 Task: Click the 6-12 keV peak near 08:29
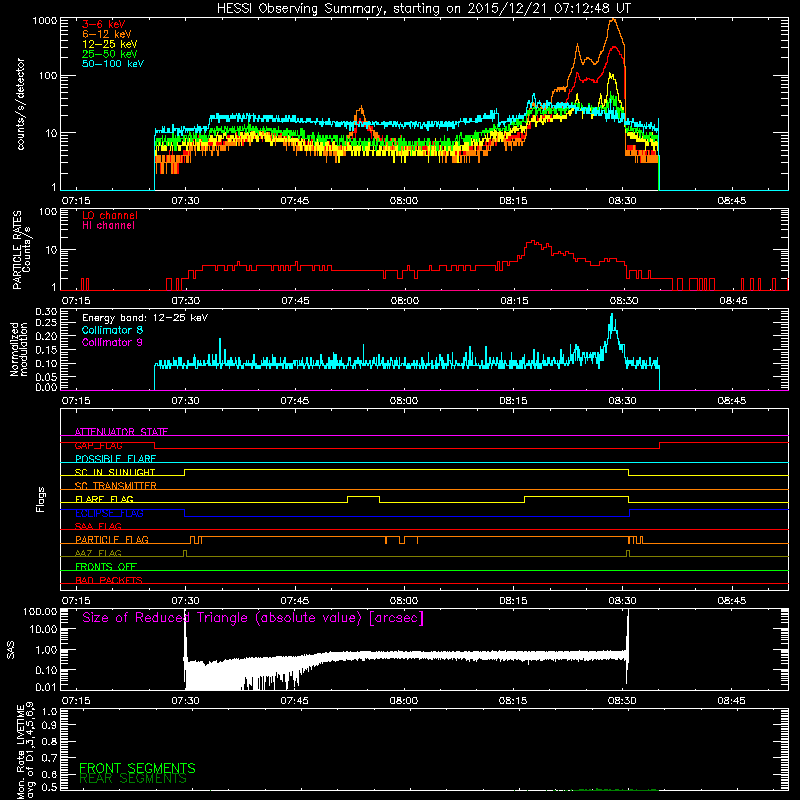click(x=613, y=20)
